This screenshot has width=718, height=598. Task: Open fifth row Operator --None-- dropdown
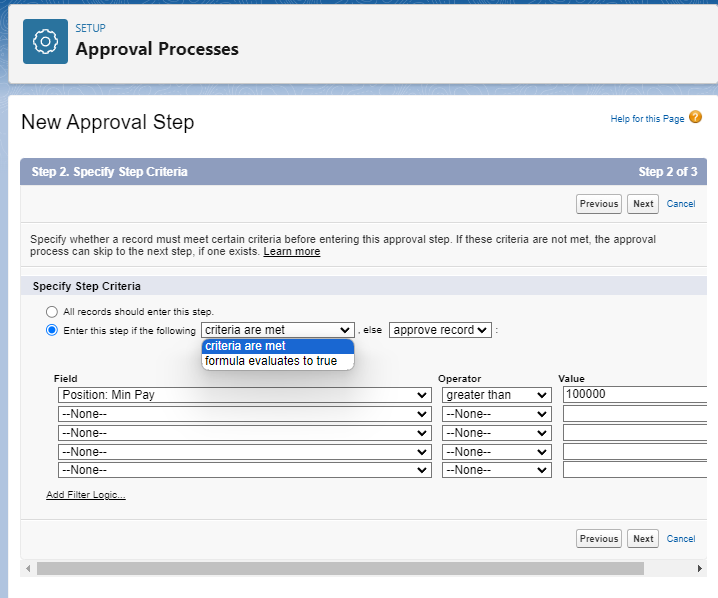click(496, 470)
